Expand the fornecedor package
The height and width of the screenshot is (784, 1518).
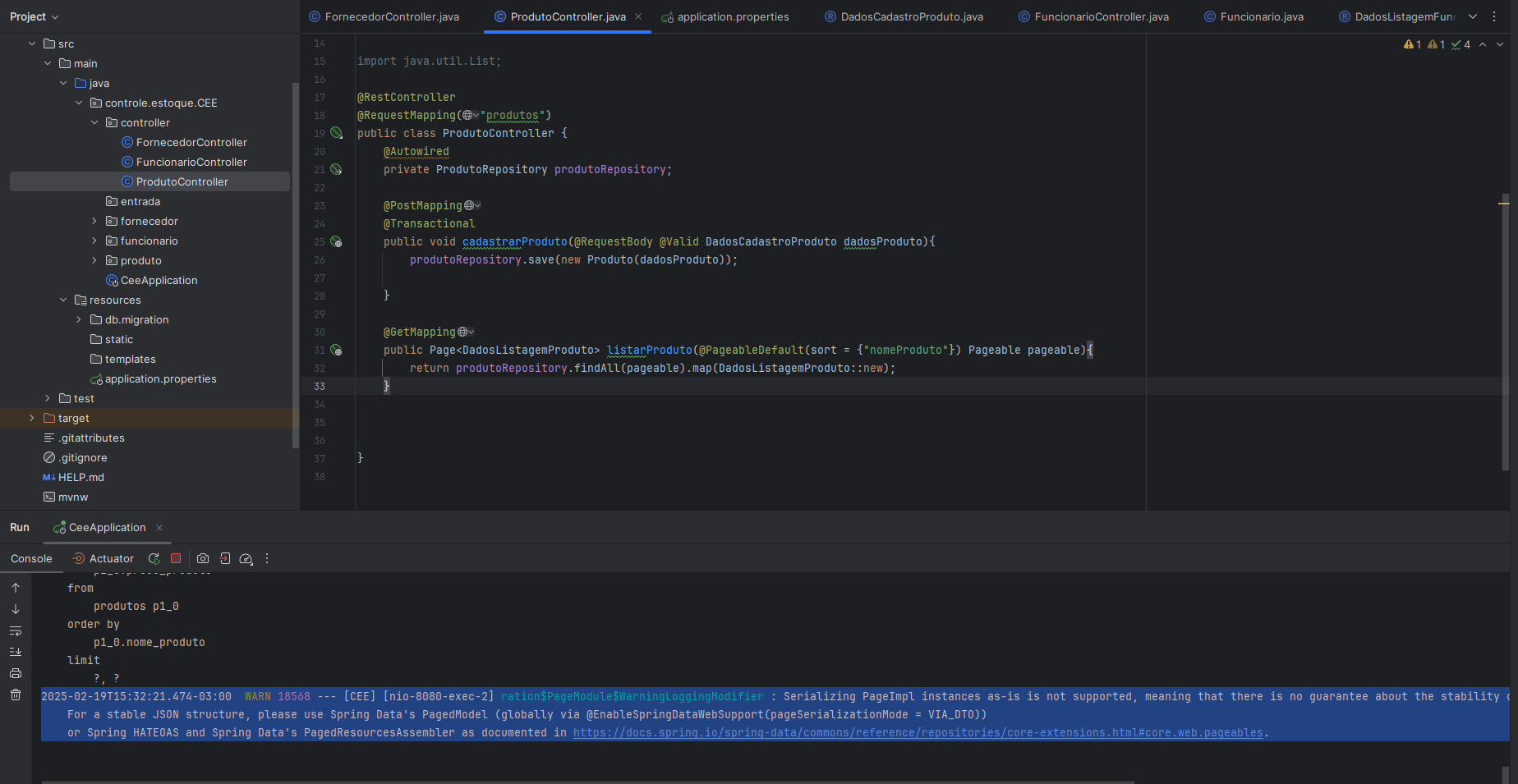[94, 221]
